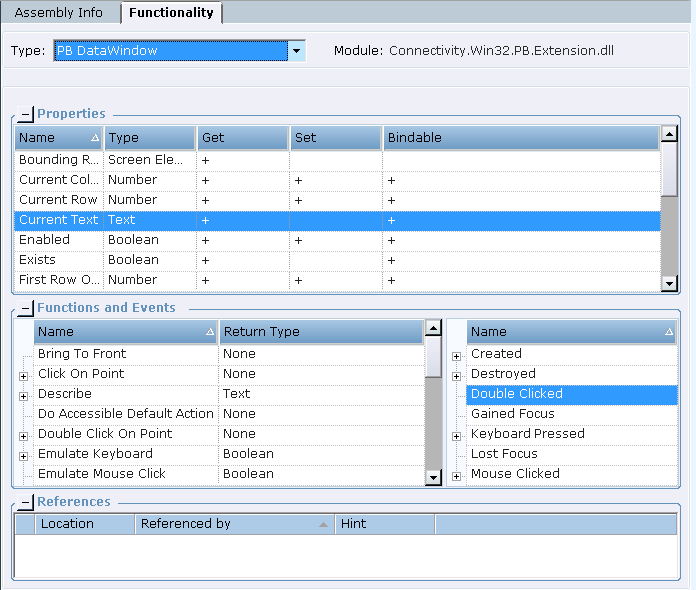Screen dimensions: 696x590
Task: Expand the Keyboard Pressed event
Action: coord(456,436)
